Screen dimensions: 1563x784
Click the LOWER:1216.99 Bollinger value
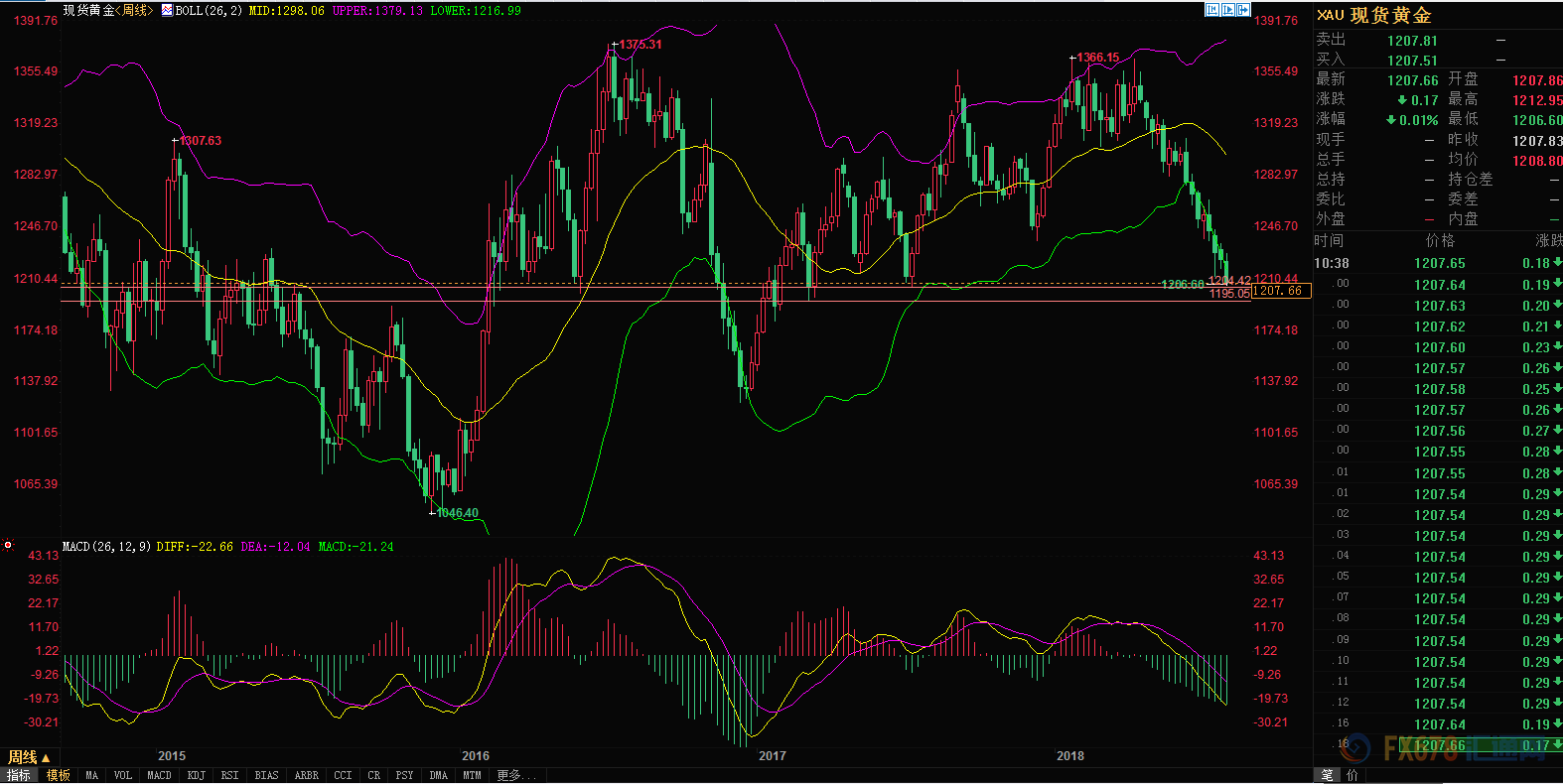tap(476, 11)
